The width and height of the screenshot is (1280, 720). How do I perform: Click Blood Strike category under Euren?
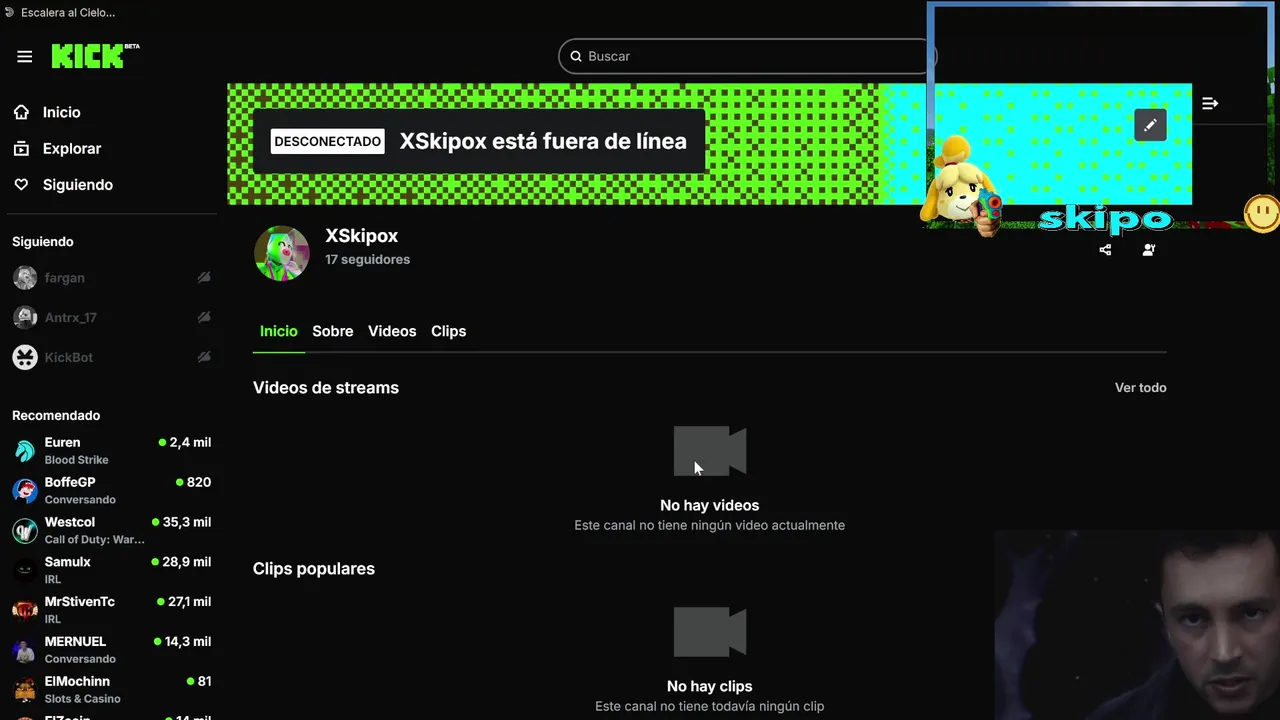click(x=76, y=460)
